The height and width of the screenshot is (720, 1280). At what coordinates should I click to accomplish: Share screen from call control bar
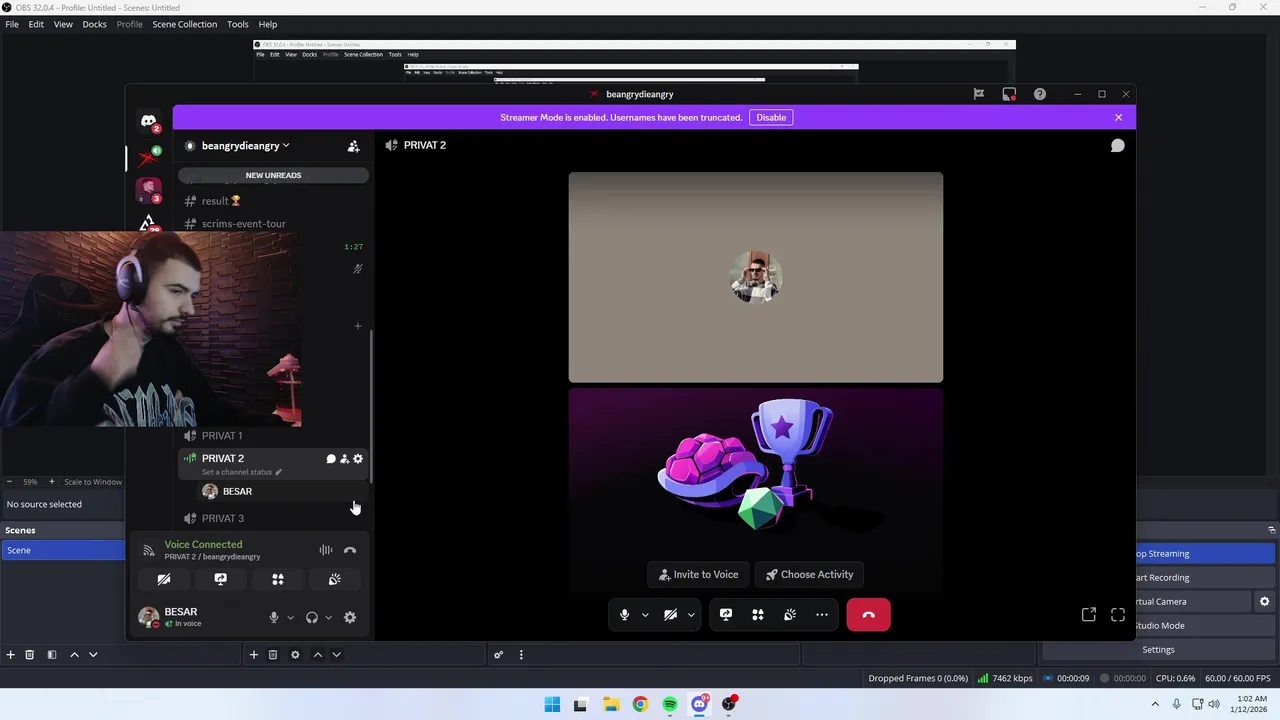point(726,614)
